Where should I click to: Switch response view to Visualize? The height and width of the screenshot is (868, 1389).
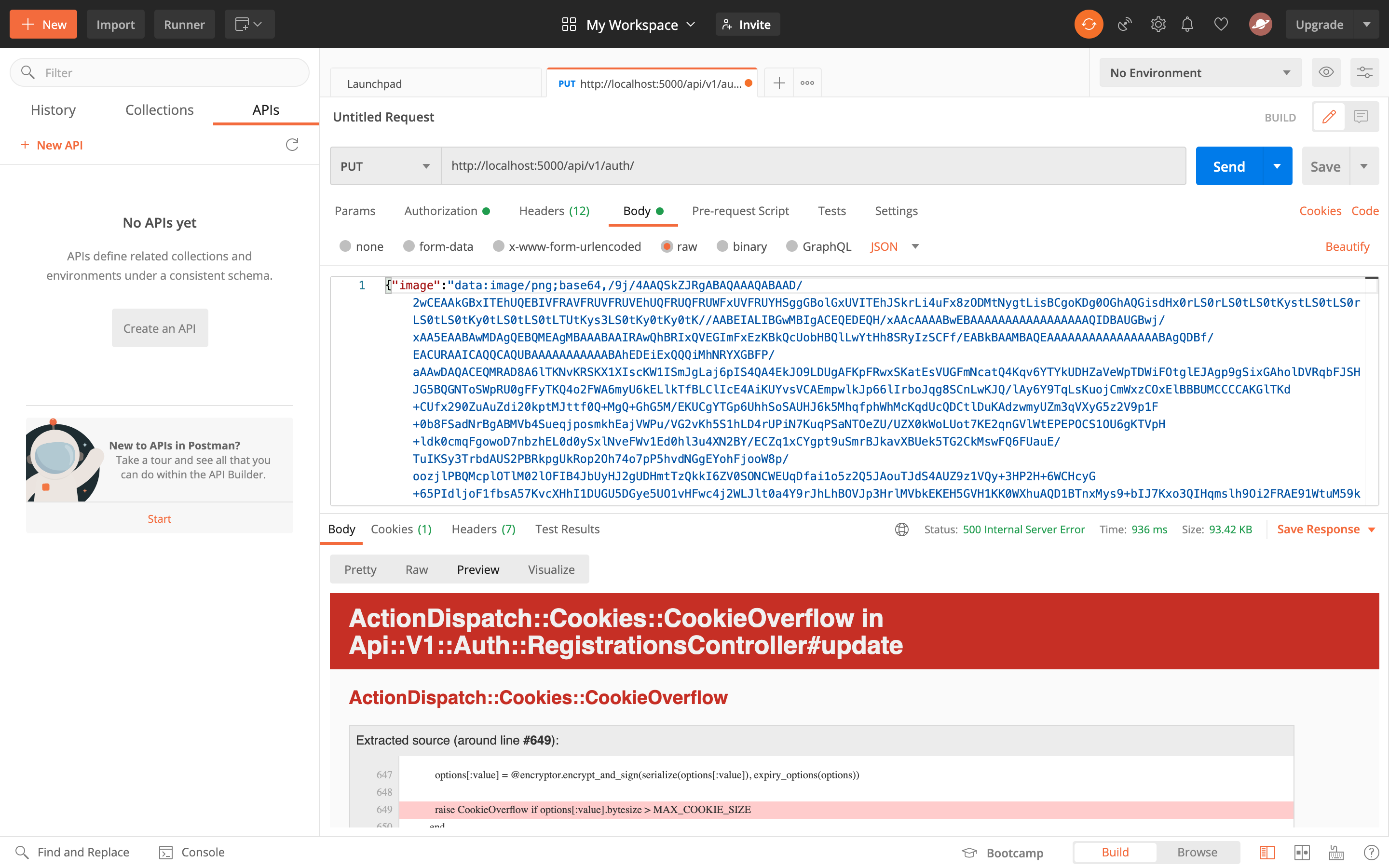(x=551, y=570)
